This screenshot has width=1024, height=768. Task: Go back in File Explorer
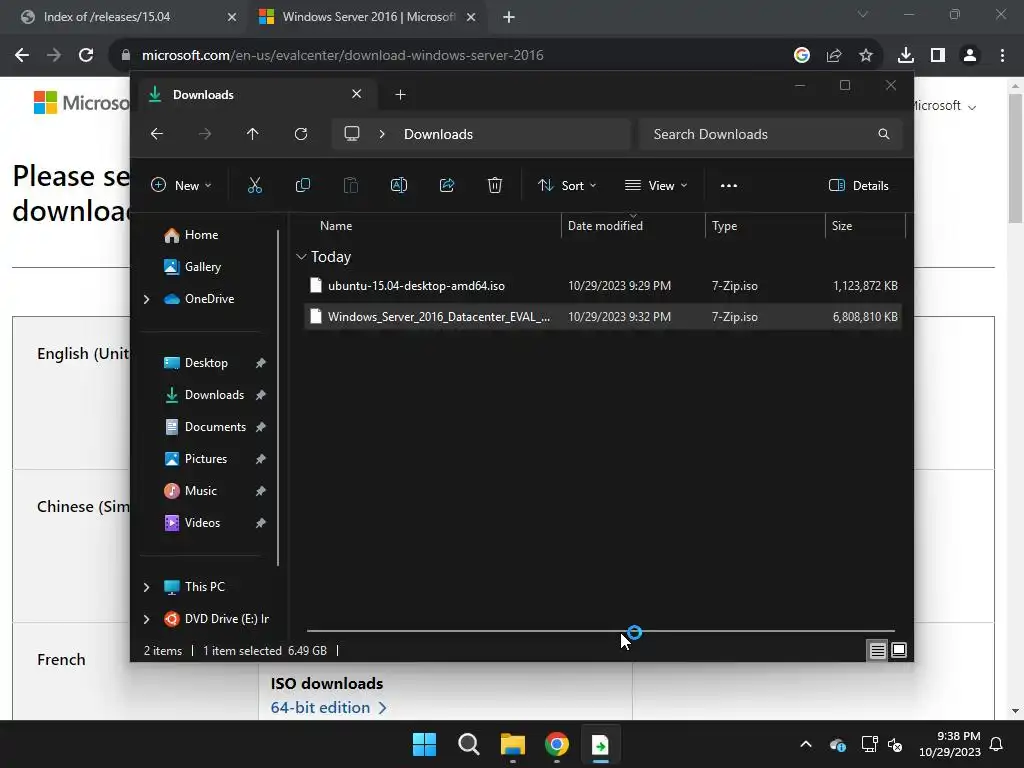(x=157, y=134)
